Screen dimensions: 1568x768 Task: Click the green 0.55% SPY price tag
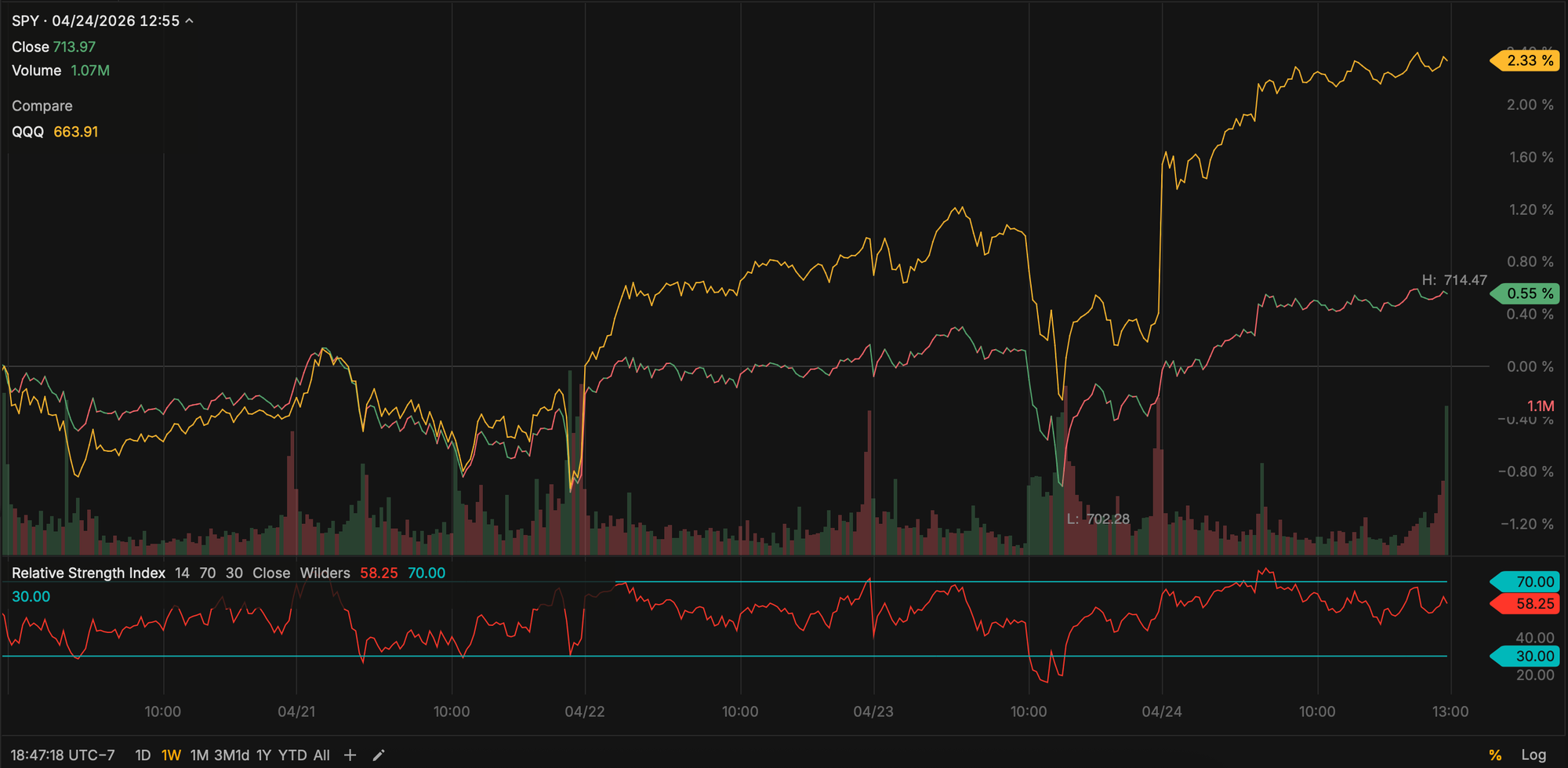[x=1523, y=293]
